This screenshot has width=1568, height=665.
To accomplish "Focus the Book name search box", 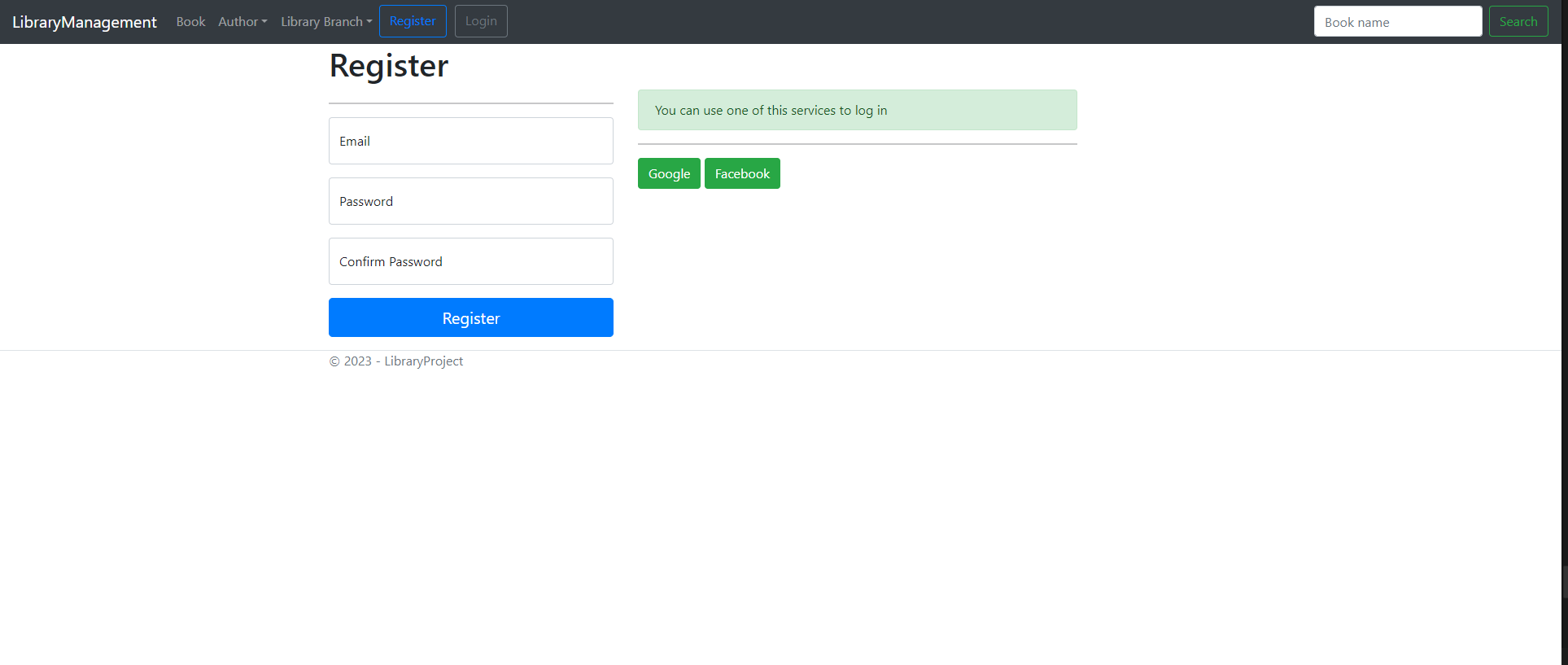I will [x=1397, y=22].
